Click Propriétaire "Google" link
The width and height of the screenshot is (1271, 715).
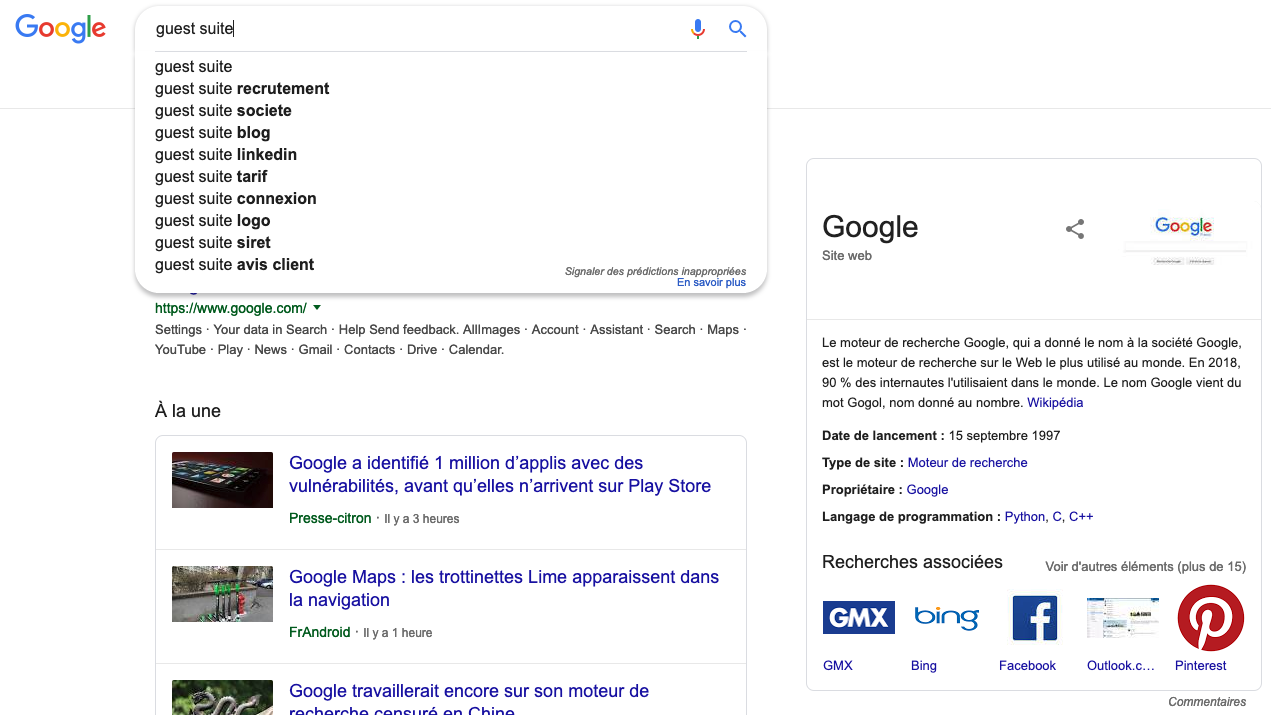point(927,490)
